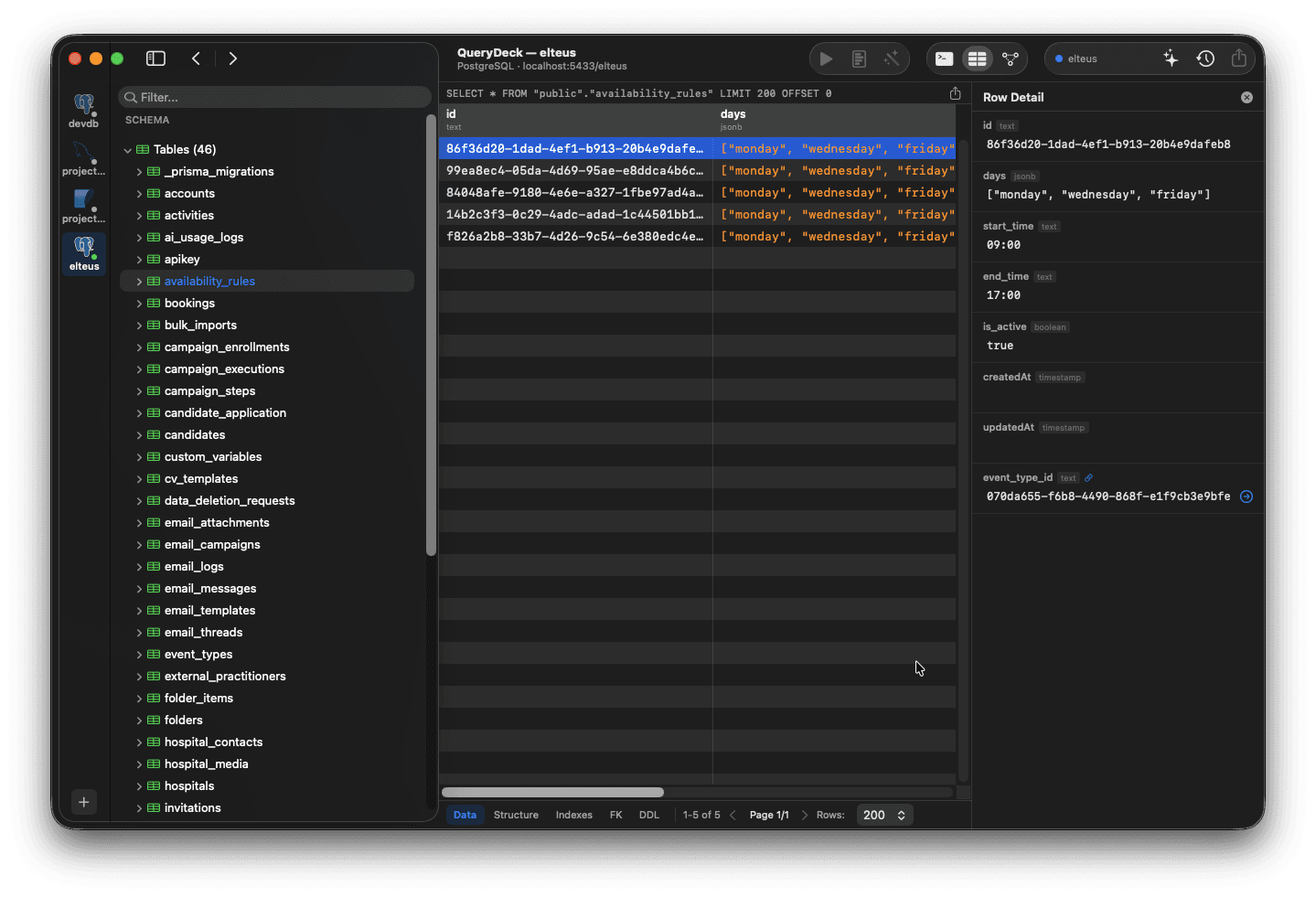
Task: Open the DDL tab
Action: tap(649, 815)
